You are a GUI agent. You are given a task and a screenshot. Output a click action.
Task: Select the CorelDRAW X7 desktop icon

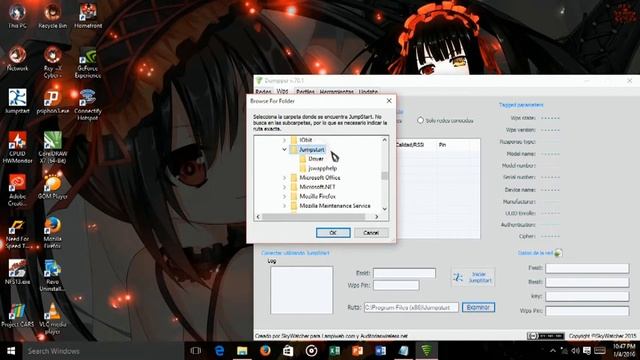(x=52, y=148)
